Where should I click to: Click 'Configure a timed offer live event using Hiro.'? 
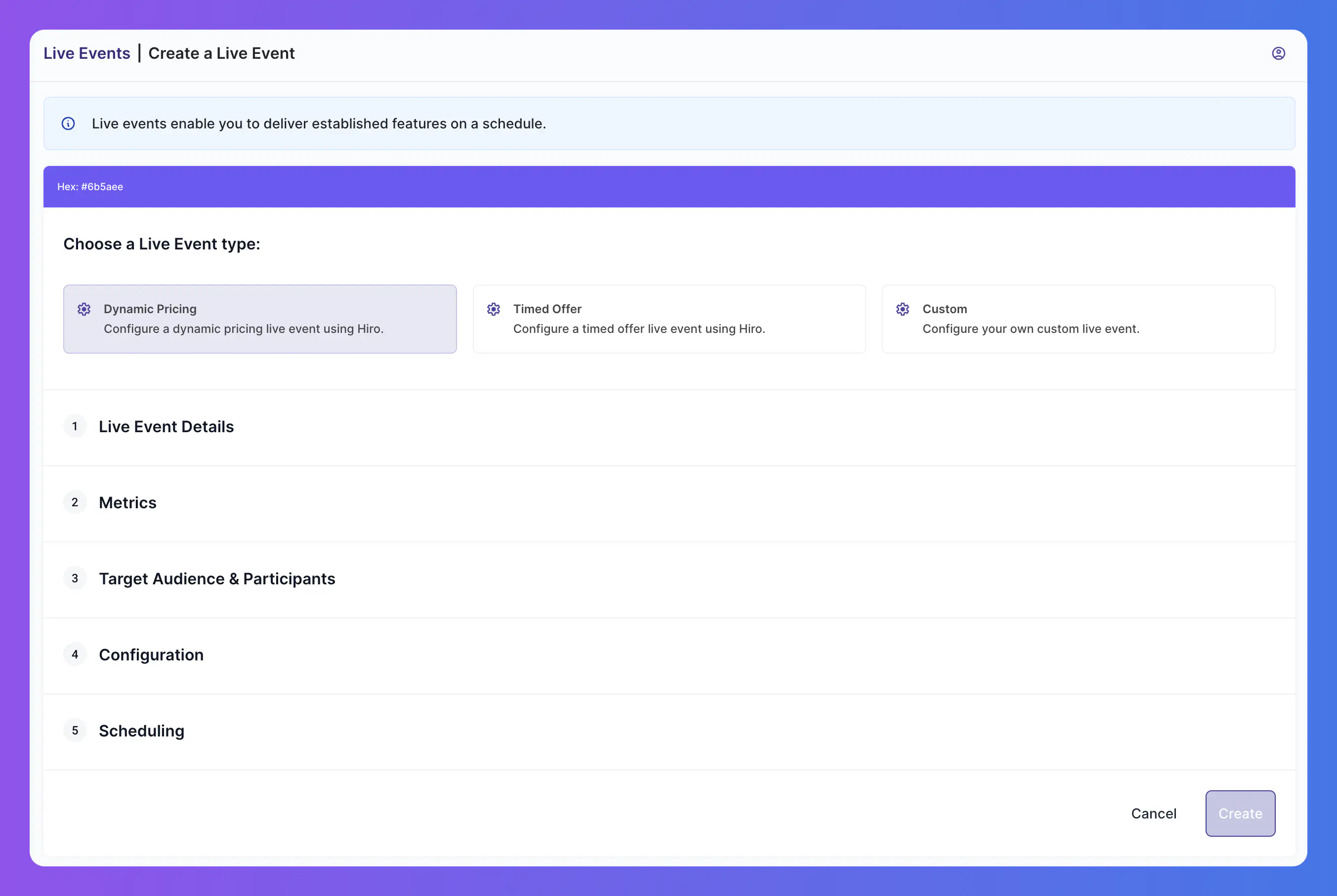[639, 329]
